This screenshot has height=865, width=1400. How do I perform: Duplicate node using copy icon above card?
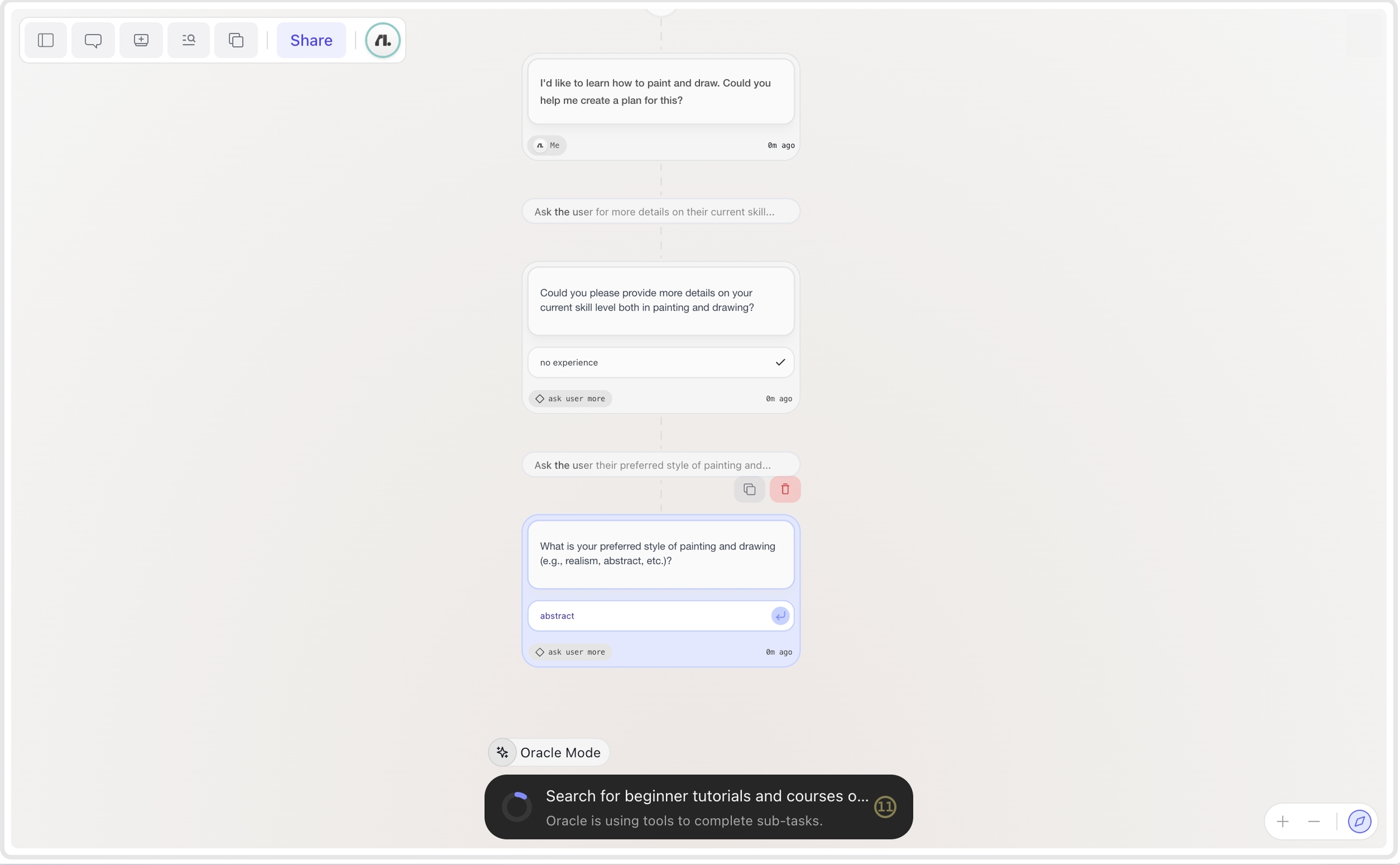tap(749, 489)
